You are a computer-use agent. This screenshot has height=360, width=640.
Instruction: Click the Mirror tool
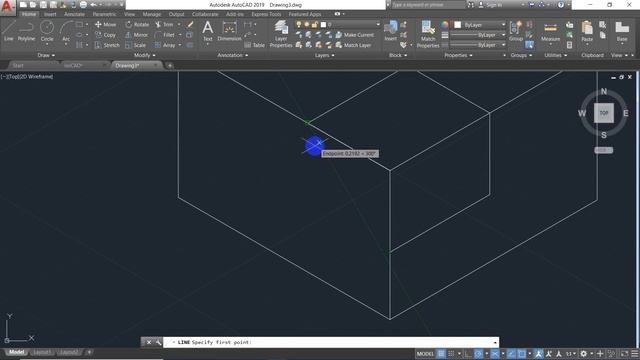point(136,35)
